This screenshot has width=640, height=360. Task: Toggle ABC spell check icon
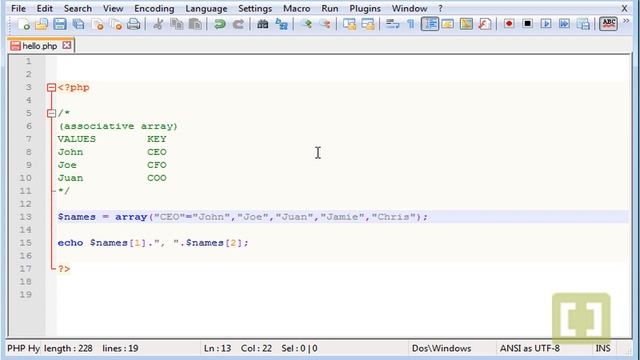click(x=608, y=24)
